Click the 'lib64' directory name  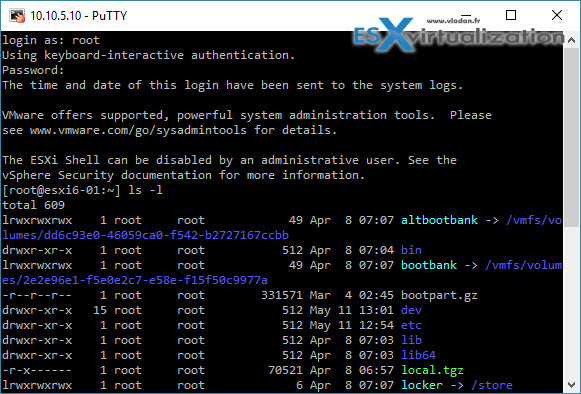[x=418, y=355]
